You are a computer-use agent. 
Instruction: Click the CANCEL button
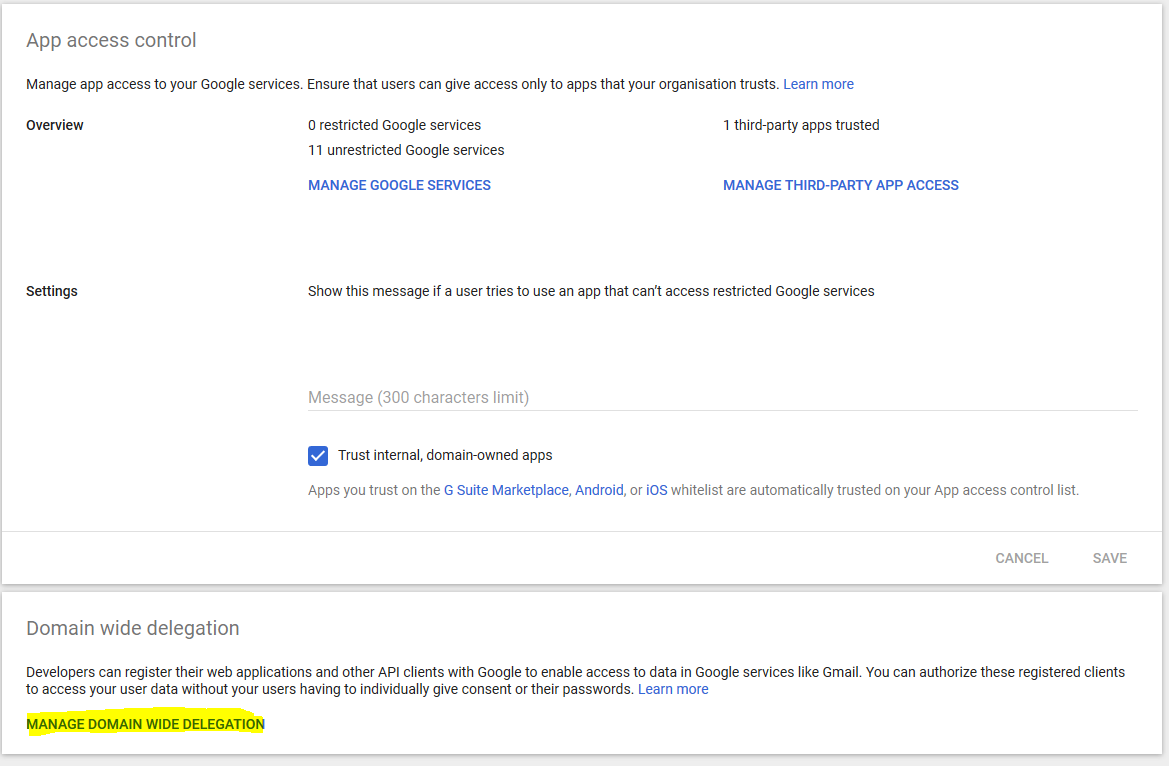1021,558
